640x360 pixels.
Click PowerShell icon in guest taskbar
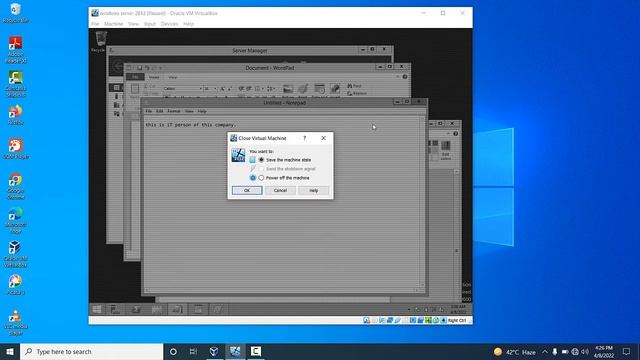tap(136, 309)
